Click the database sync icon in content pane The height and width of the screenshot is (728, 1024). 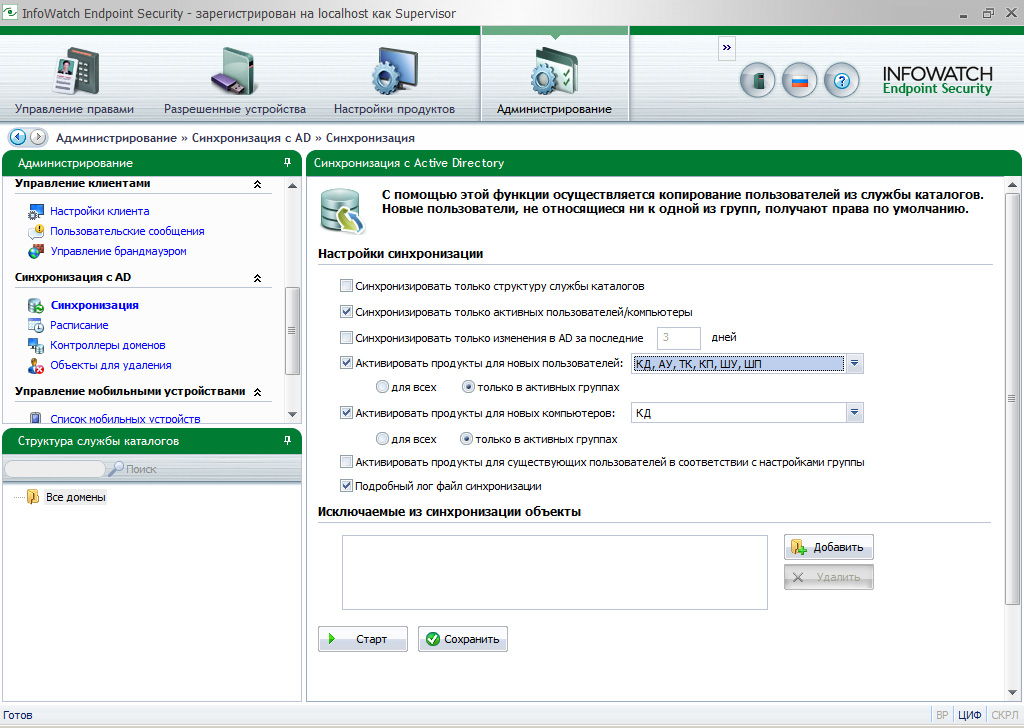[x=342, y=211]
